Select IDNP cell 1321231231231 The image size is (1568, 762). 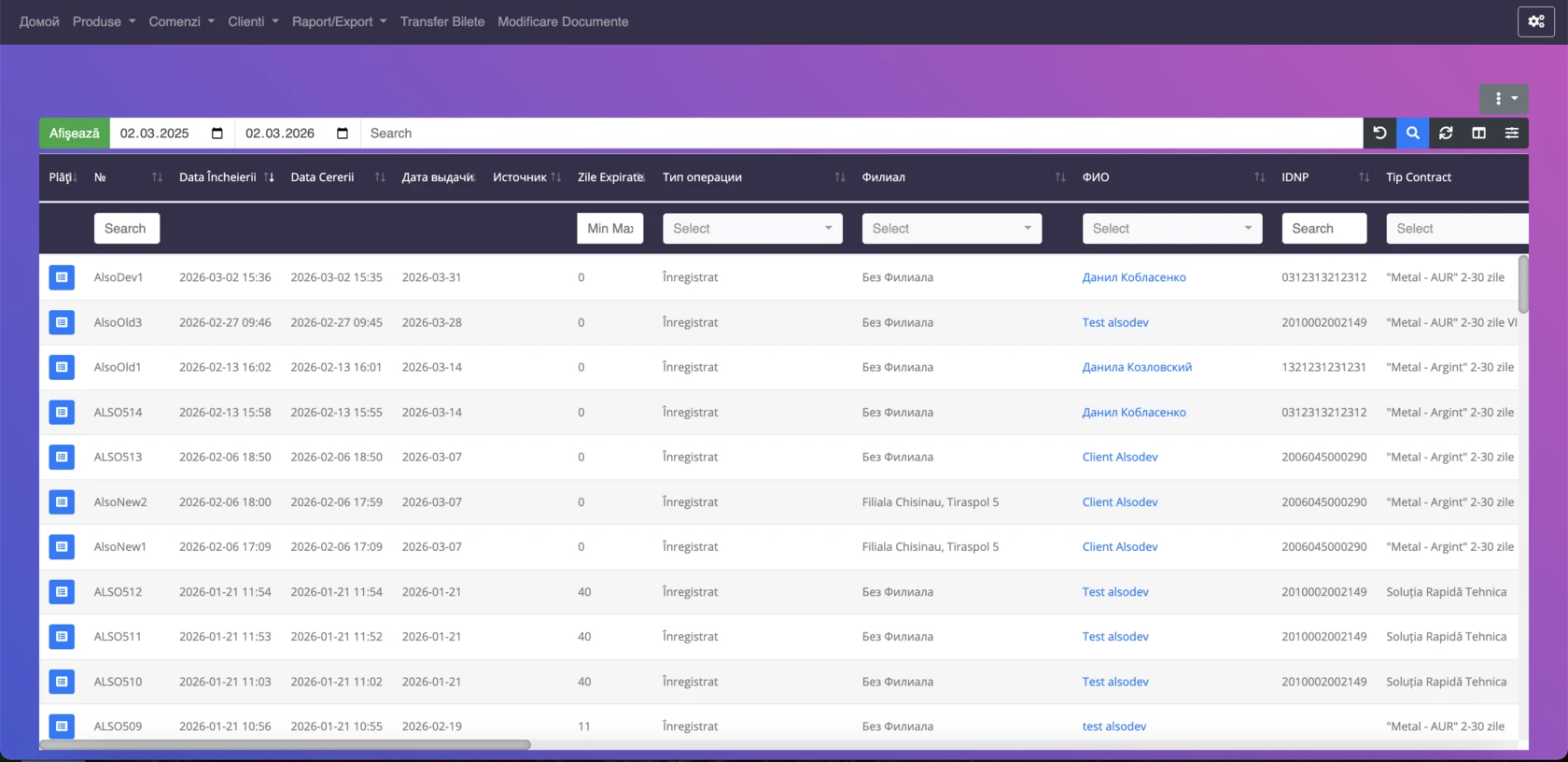(1323, 367)
